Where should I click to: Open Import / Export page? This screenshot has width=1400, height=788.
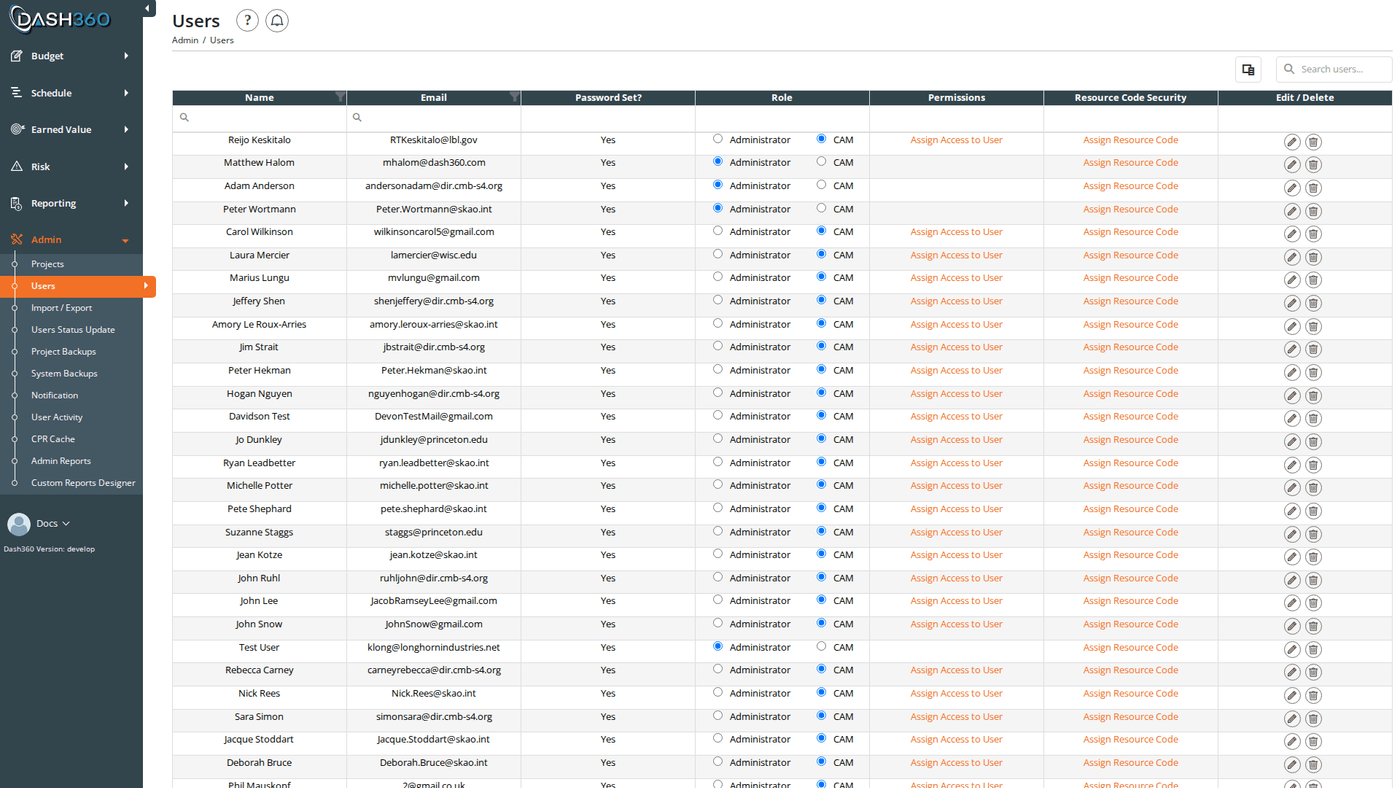(61, 308)
